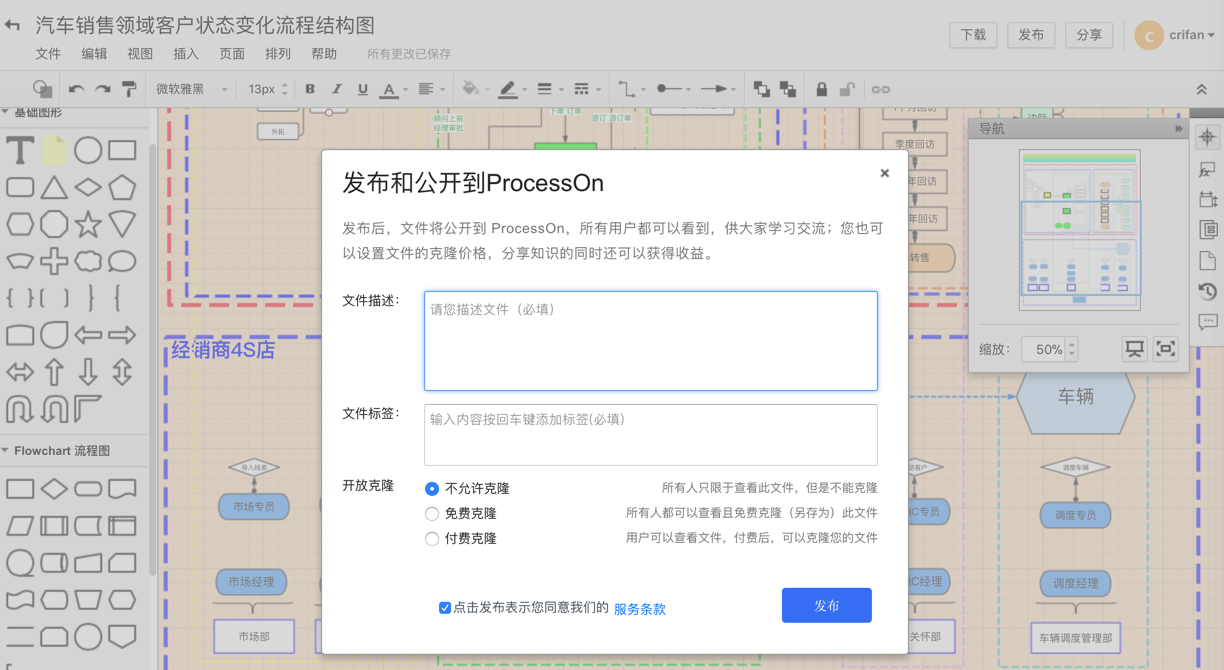1224x670 pixels.
Task: Open the font color picker
Action: point(394,90)
